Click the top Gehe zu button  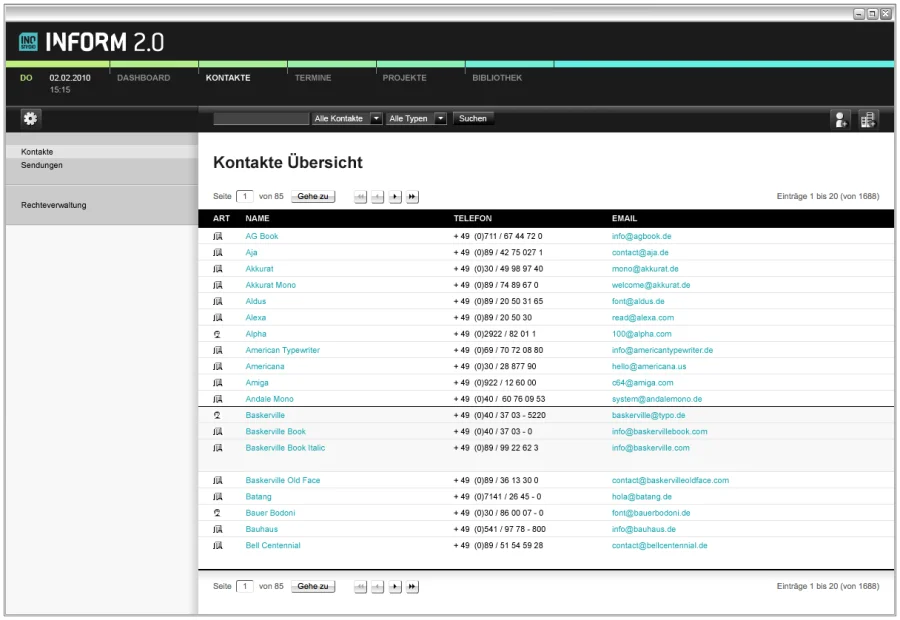[x=313, y=197]
